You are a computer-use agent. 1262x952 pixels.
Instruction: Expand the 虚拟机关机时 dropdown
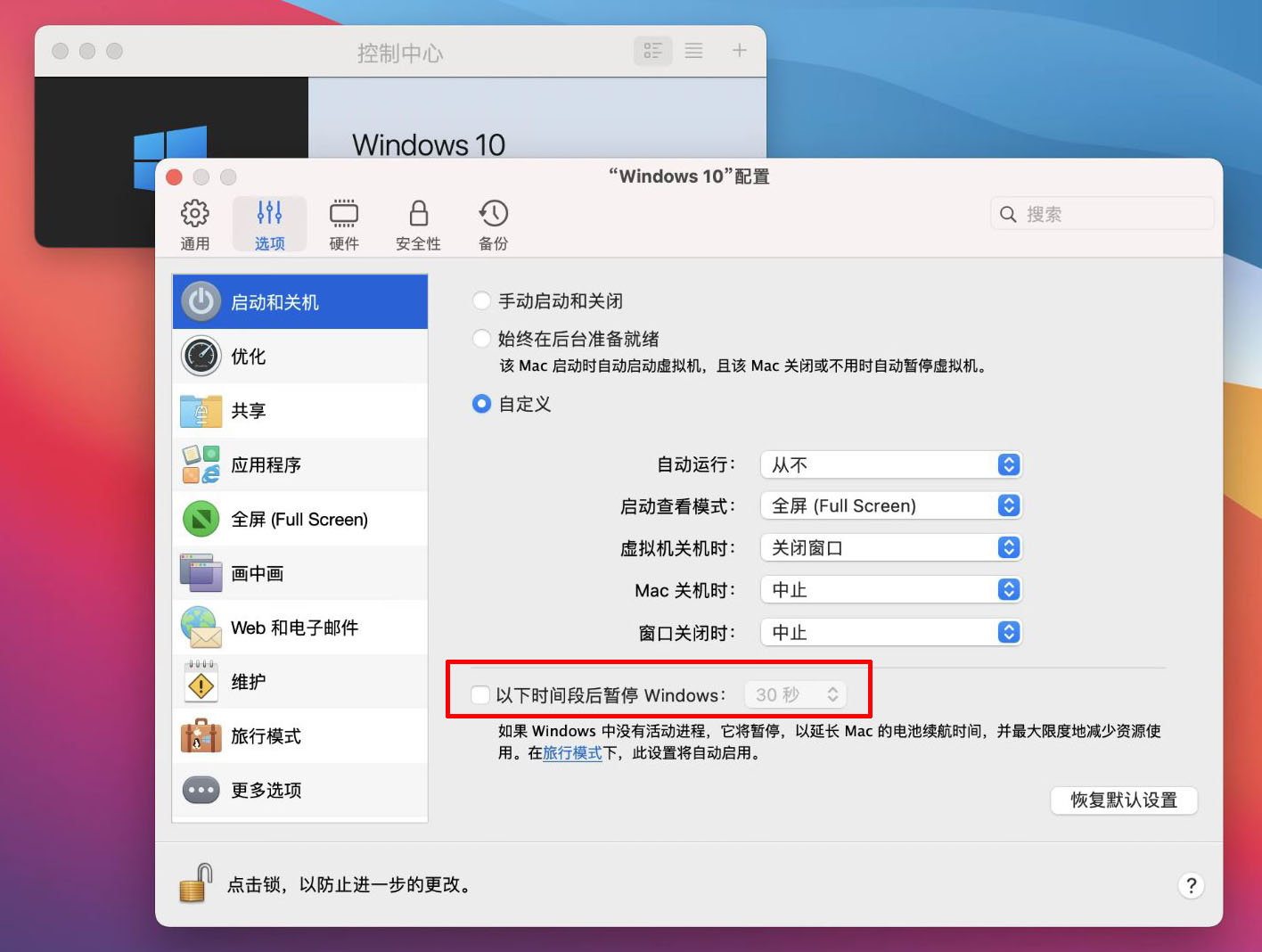pyautogui.click(x=890, y=548)
